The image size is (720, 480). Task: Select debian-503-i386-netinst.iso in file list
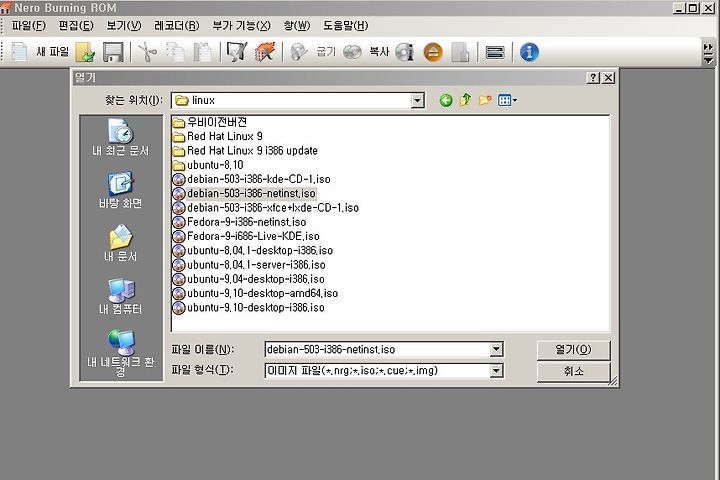(x=244, y=193)
